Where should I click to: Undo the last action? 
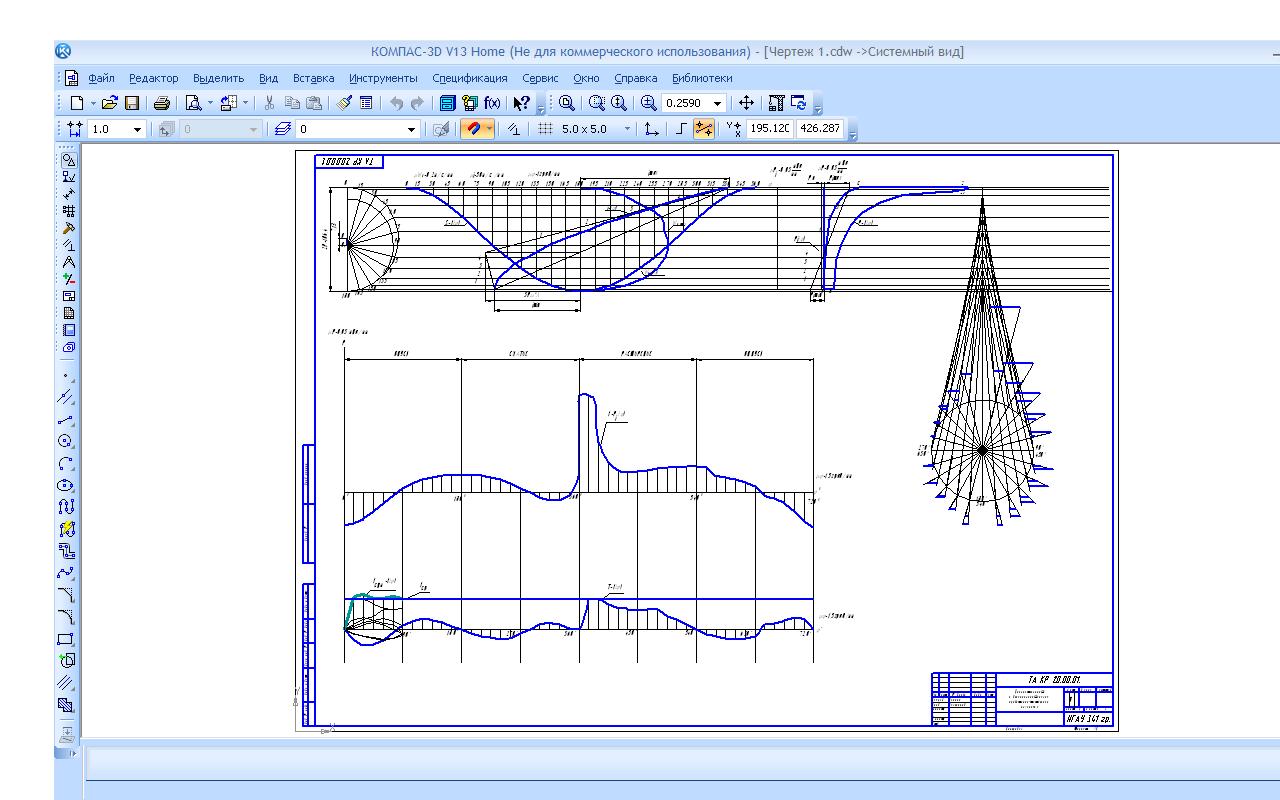(x=397, y=103)
